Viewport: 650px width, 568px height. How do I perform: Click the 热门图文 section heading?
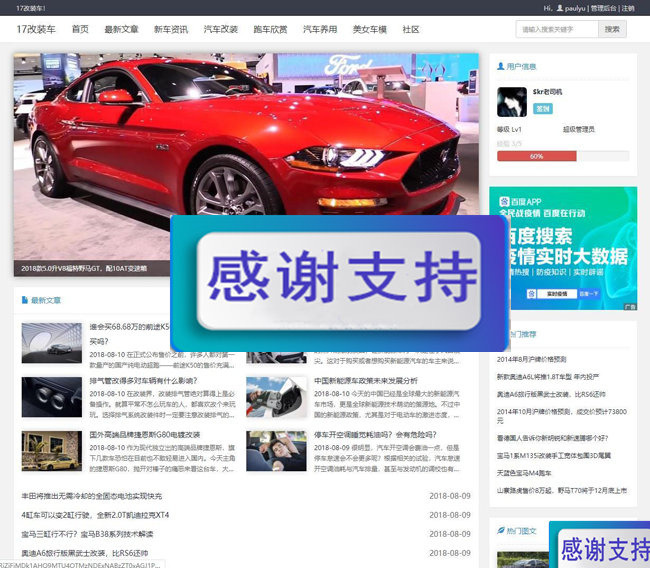(x=521, y=531)
